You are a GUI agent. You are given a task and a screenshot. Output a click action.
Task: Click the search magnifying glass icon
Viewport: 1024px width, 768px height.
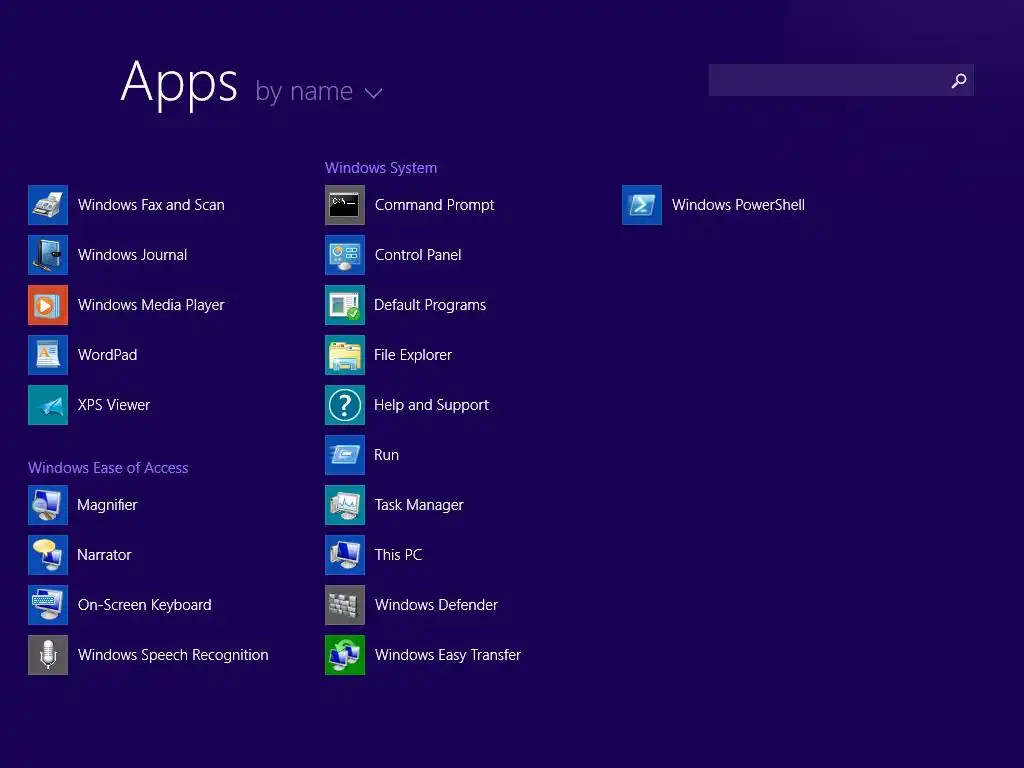click(x=959, y=80)
